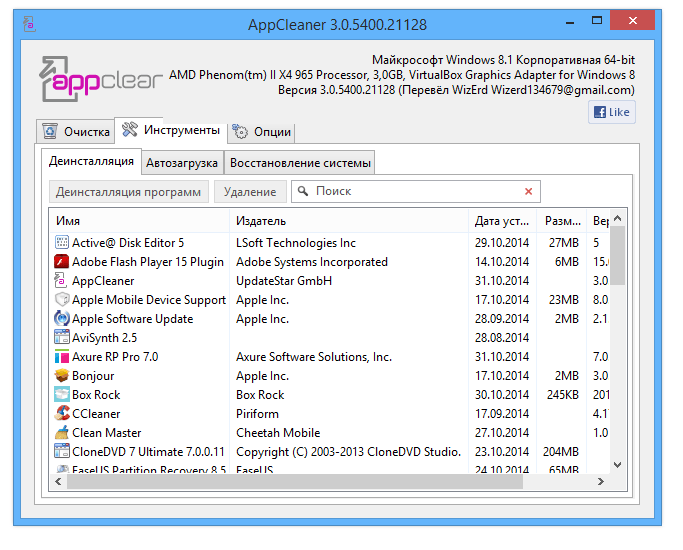
Task: Open the Очистка tab
Action: pos(75,132)
